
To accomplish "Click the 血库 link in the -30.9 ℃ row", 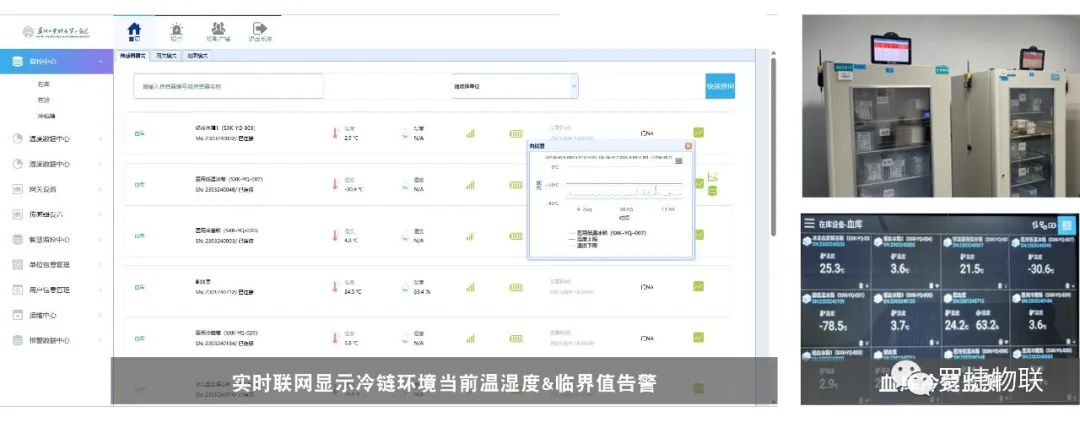I will point(139,185).
